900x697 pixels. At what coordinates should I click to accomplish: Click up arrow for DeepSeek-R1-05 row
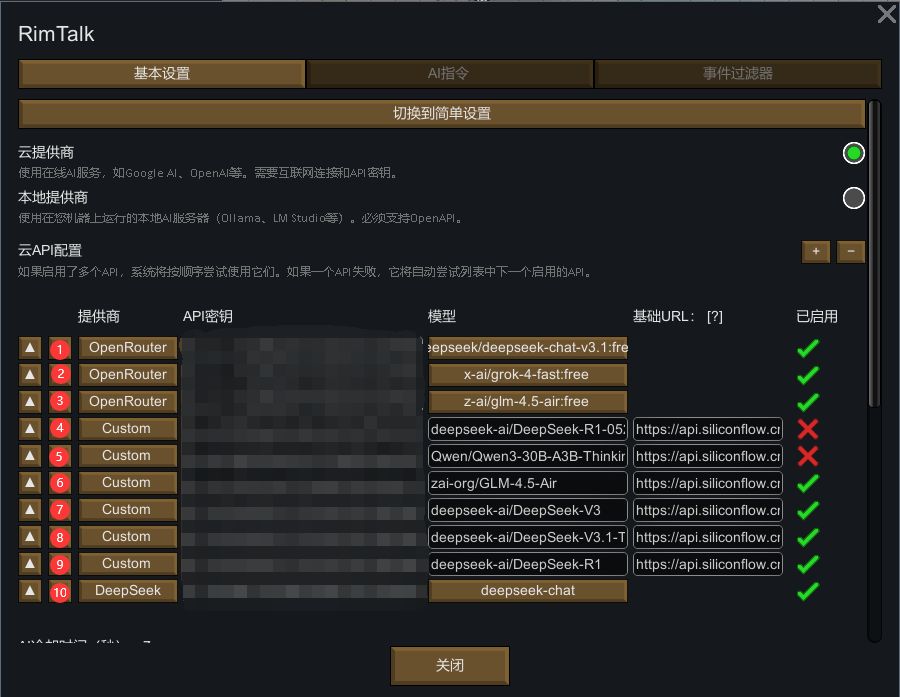(x=30, y=429)
